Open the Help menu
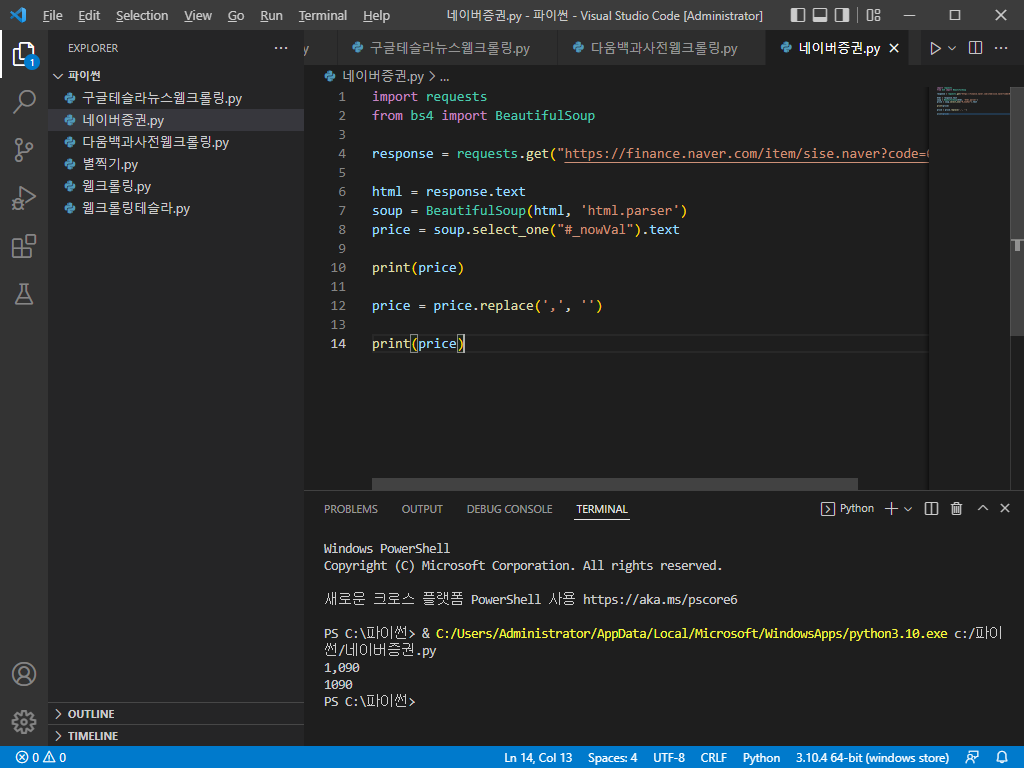Viewport: 1024px width, 768px height. pos(376,15)
